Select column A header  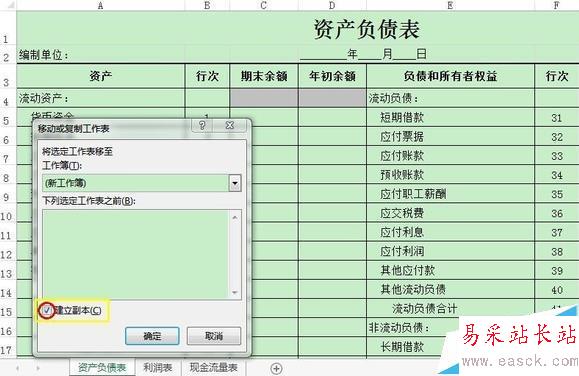pos(100,5)
